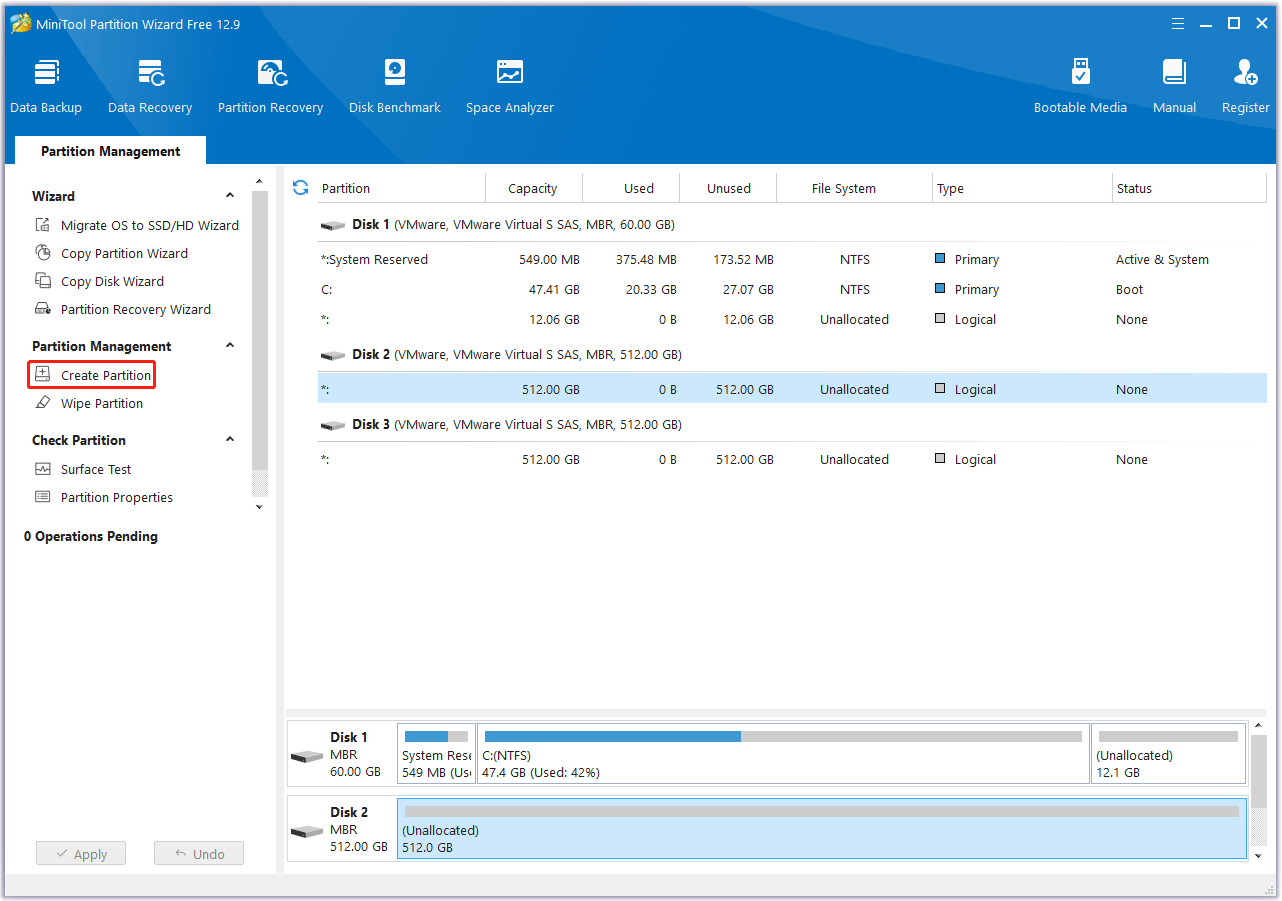The height and width of the screenshot is (901, 1282).
Task: Start the Copy Disk Wizard
Action: pyautogui.click(x=112, y=281)
